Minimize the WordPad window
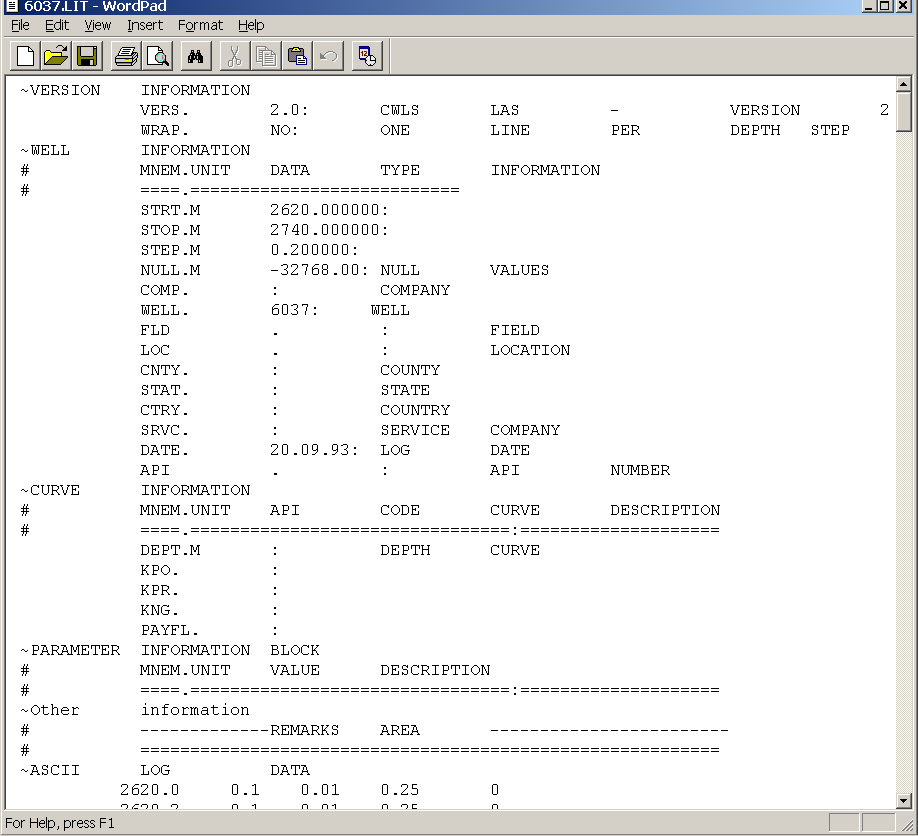This screenshot has width=918, height=836. (x=869, y=6)
